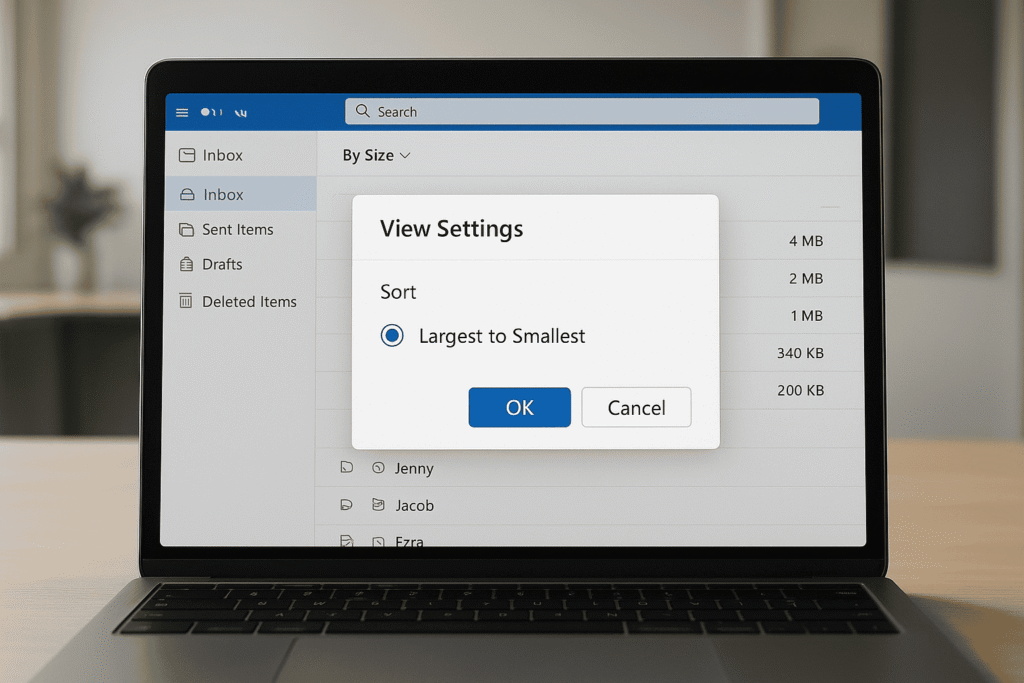Click the hamburger menu icon in the toolbar

181,112
